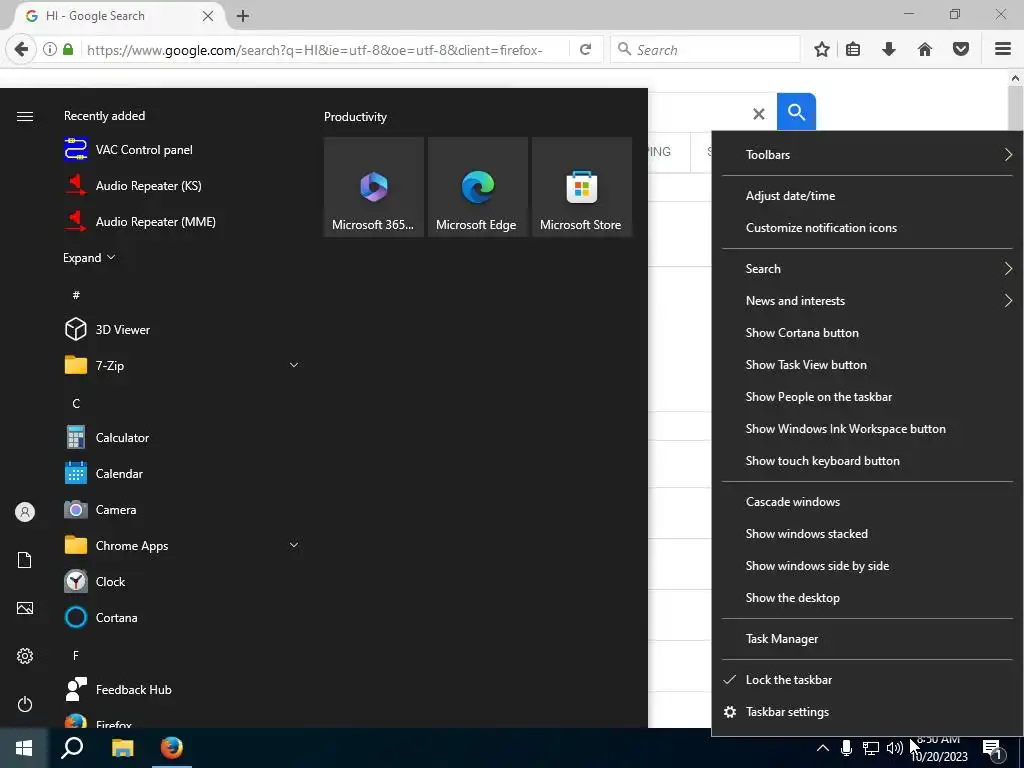
Task: Expand the Recently added list
Action: [89, 257]
